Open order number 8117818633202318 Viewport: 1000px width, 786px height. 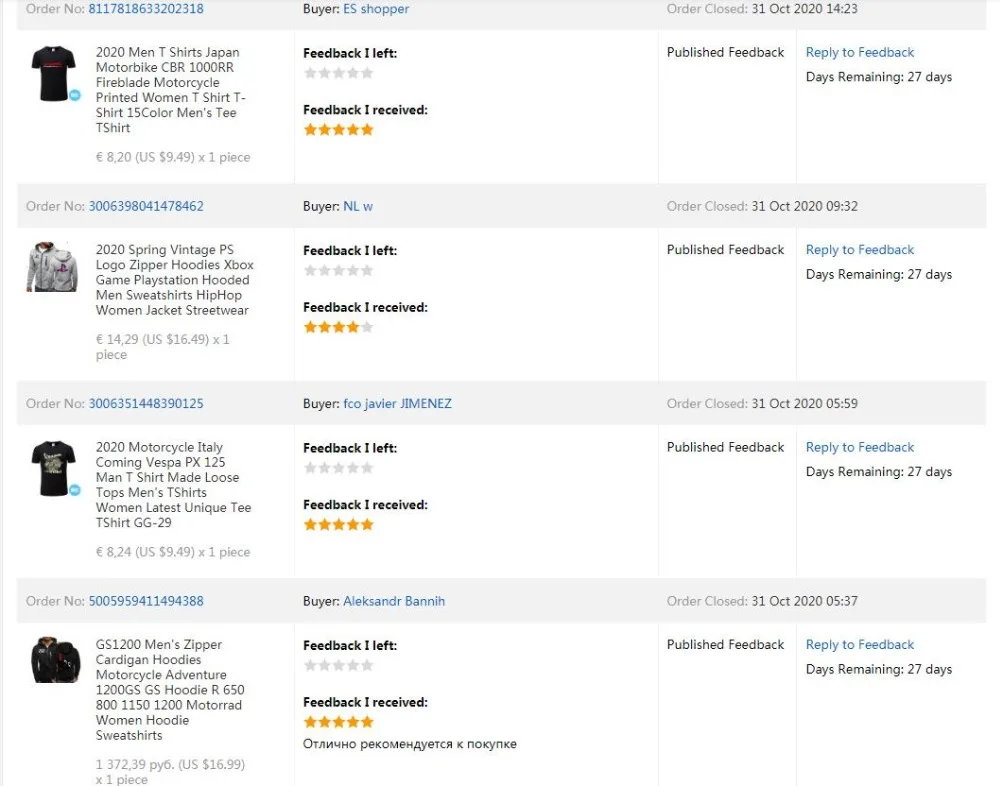pos(146,9)
